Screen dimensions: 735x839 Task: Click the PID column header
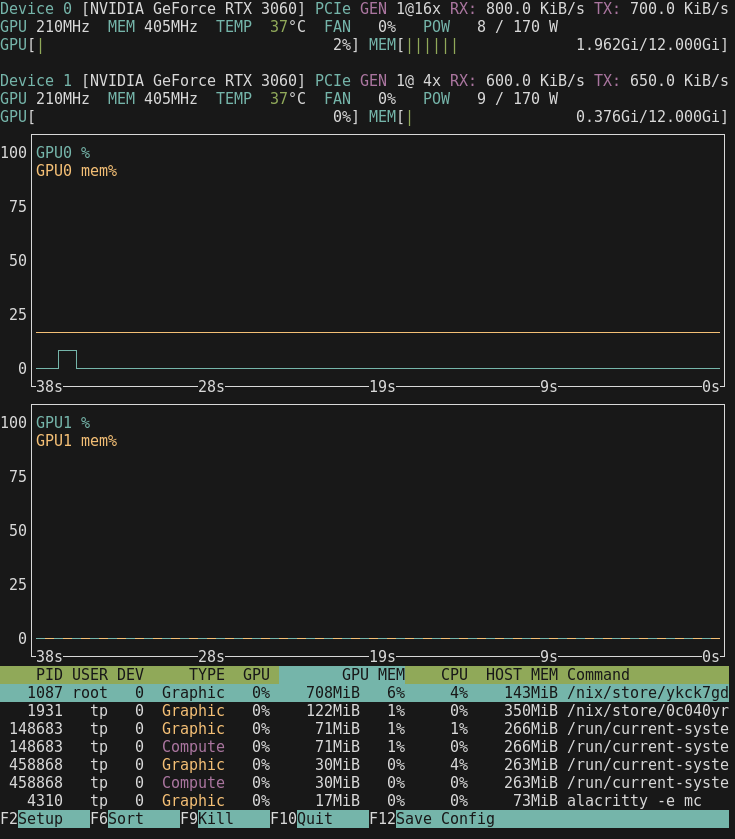coord(49,674)
